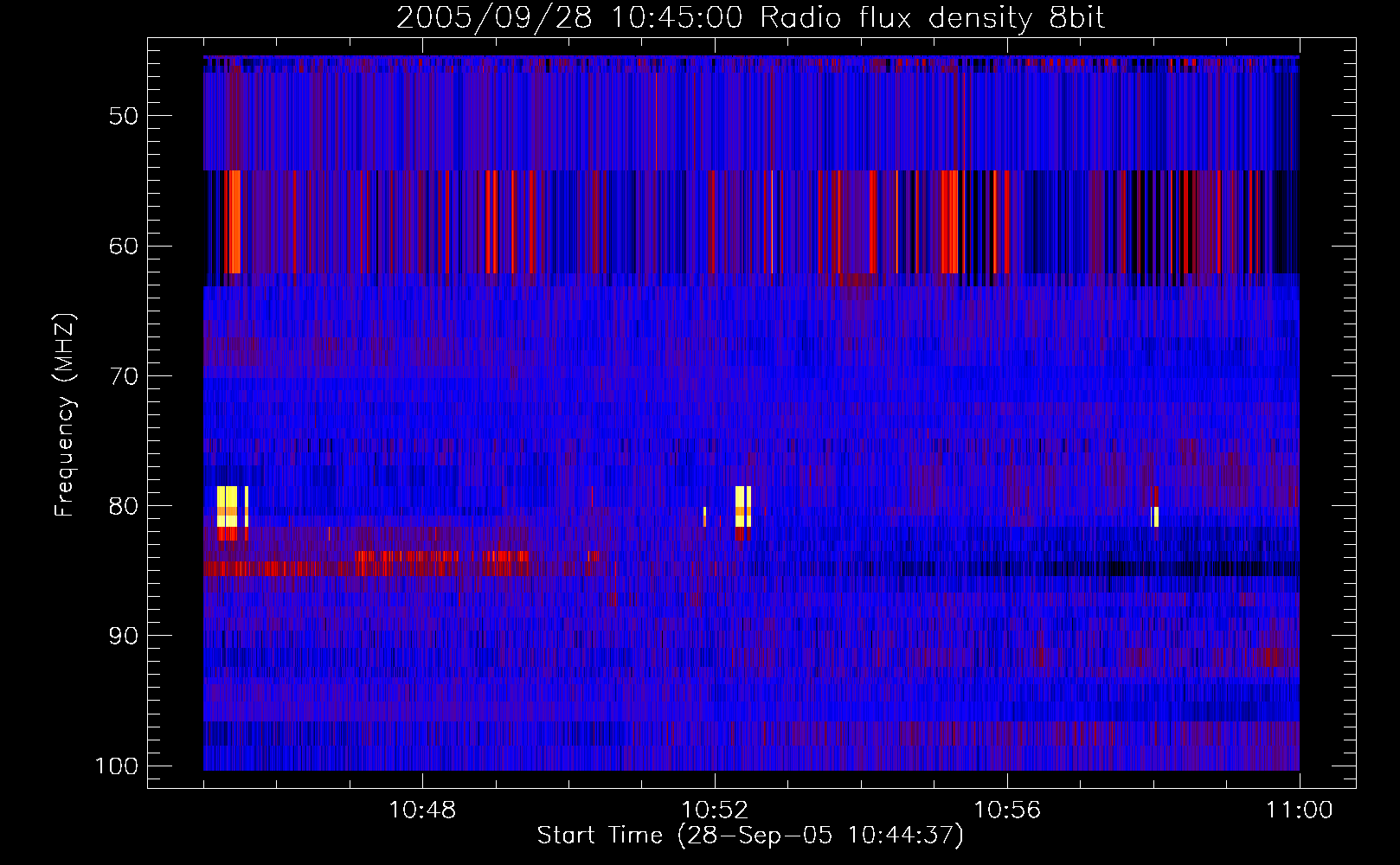The height and width of the screenshot is (865, 1400).
Task: Select the 11:00 time tick label
Action: click(1300, 811)
